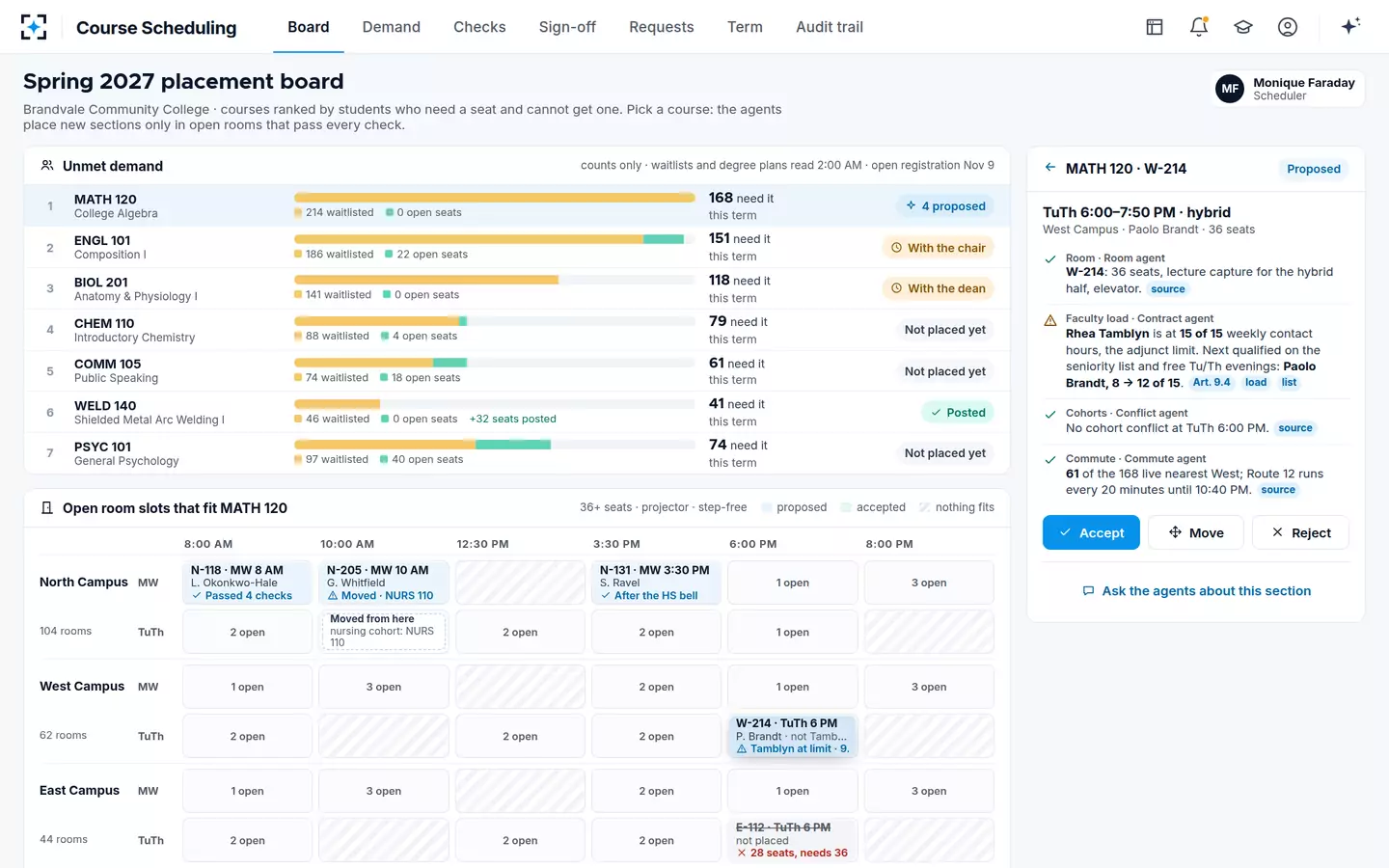1389x868 pixels.
Task: Select the N-131 · MW 3:30 PM card
Action: (x=656, y=583)
